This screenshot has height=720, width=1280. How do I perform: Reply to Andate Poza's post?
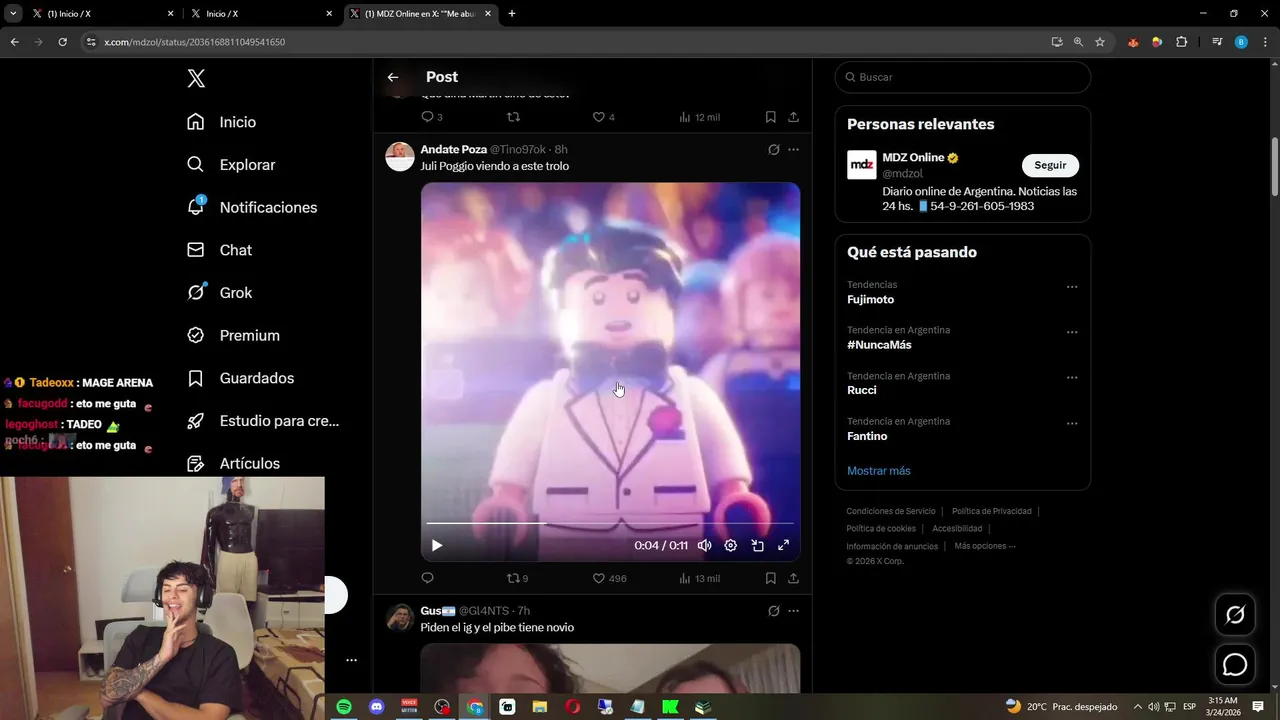pyautogui.click(x=427, y=578)
